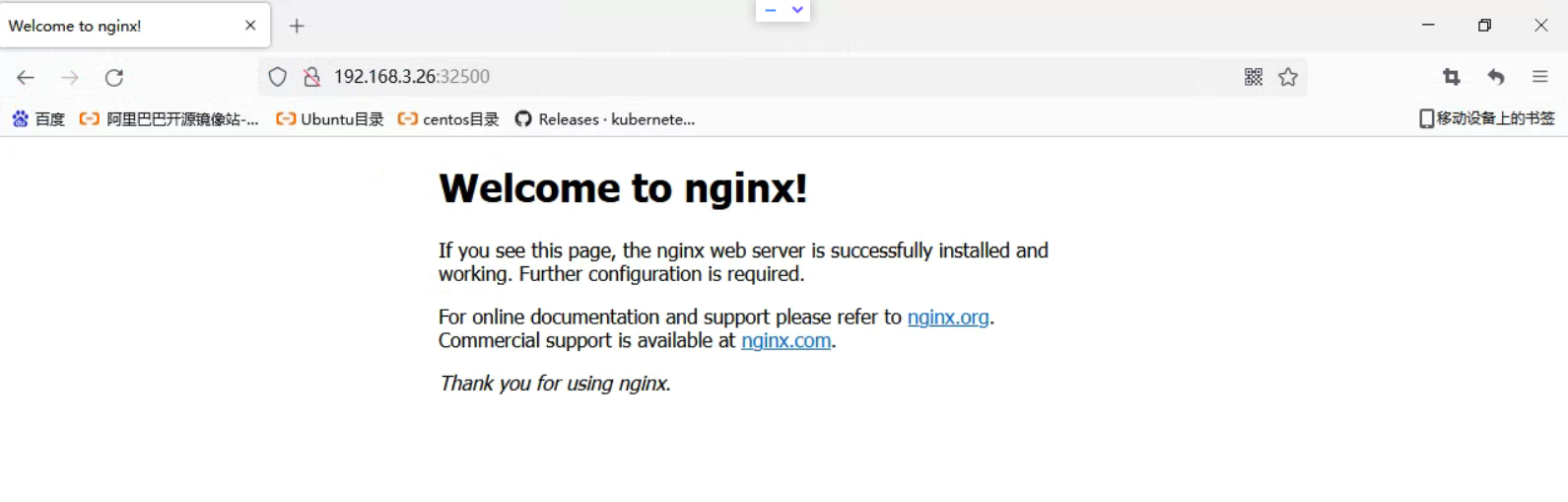Close the browser window
Screen dimensions: 1568x502
click(1541, 25)
